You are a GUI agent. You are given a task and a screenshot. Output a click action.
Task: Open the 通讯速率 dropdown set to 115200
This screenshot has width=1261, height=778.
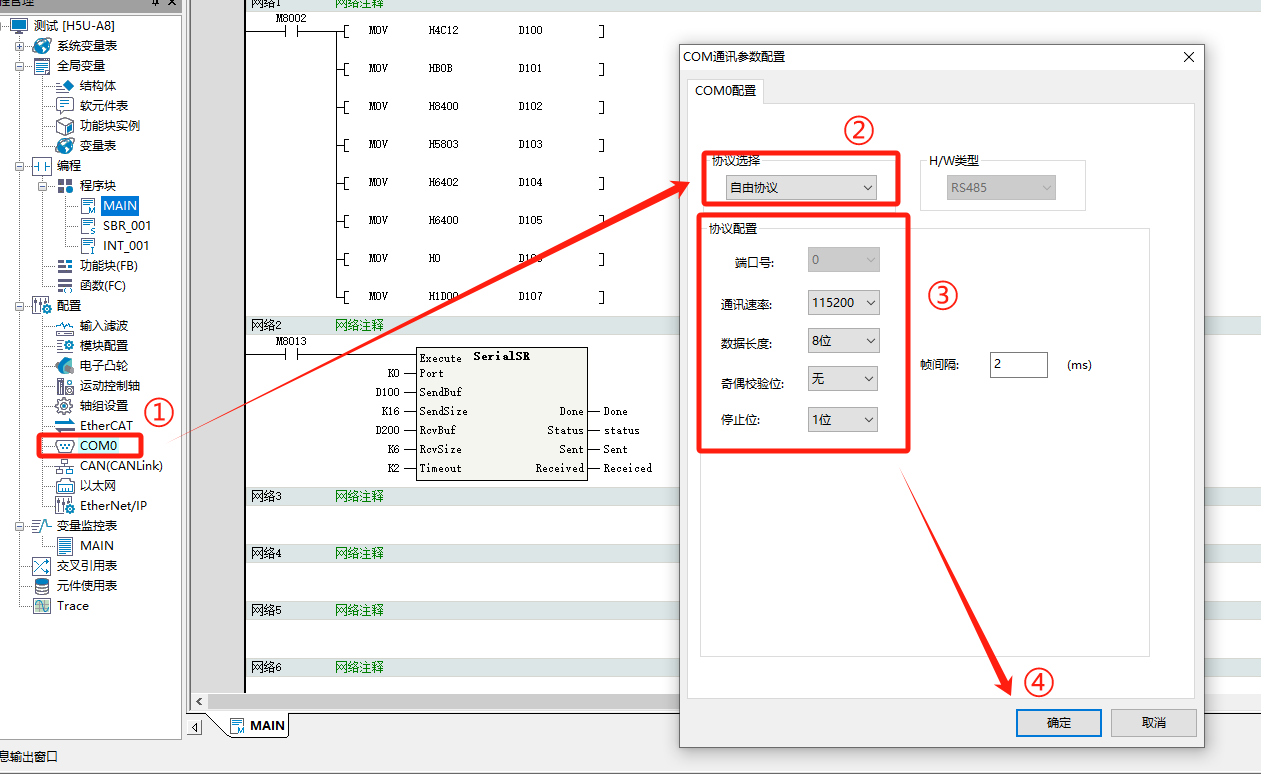(x=843, y=303)
